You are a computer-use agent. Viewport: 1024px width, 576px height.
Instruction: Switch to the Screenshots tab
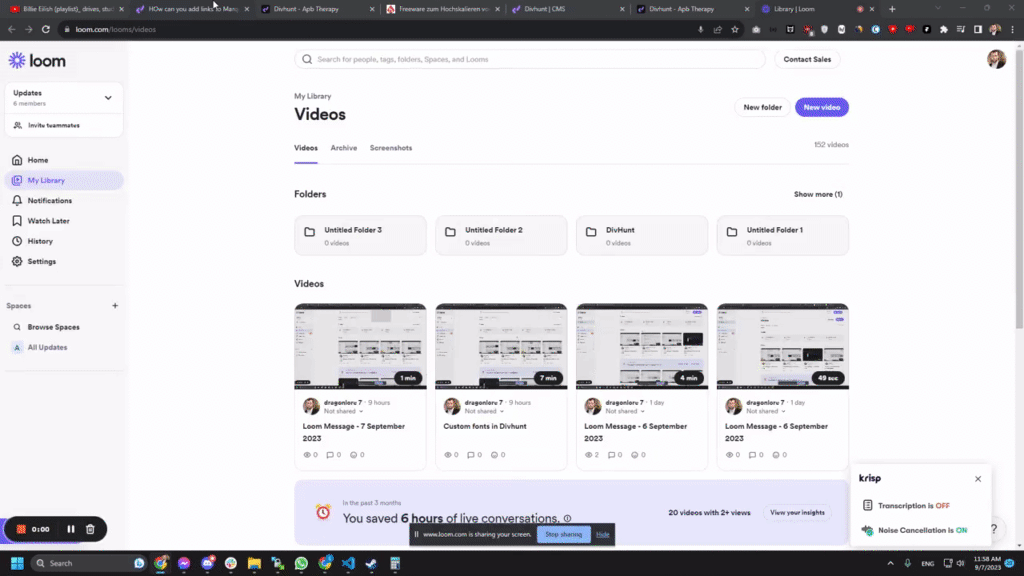click(391, 148)
